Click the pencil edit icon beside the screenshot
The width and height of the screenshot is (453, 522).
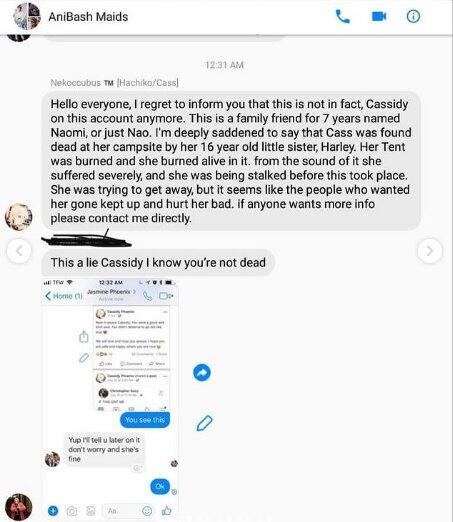[204, 423]
